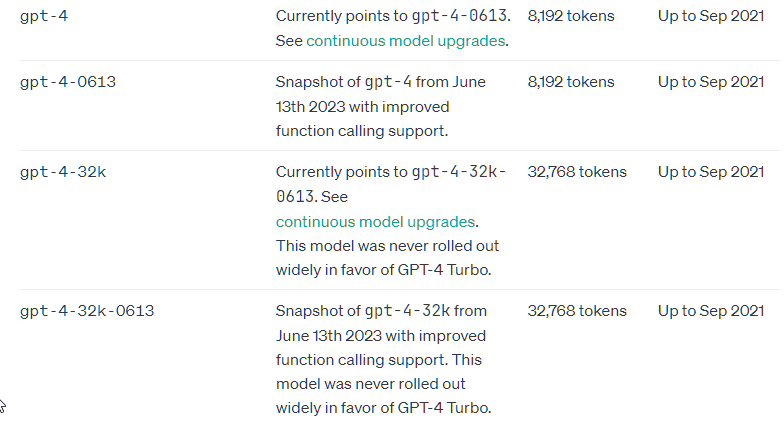The height and width of the screenshot is (421, 784).
Task: Select the gpt-4-32k-0613 model name
Action: pyautogui.click(x=87, y=311)
